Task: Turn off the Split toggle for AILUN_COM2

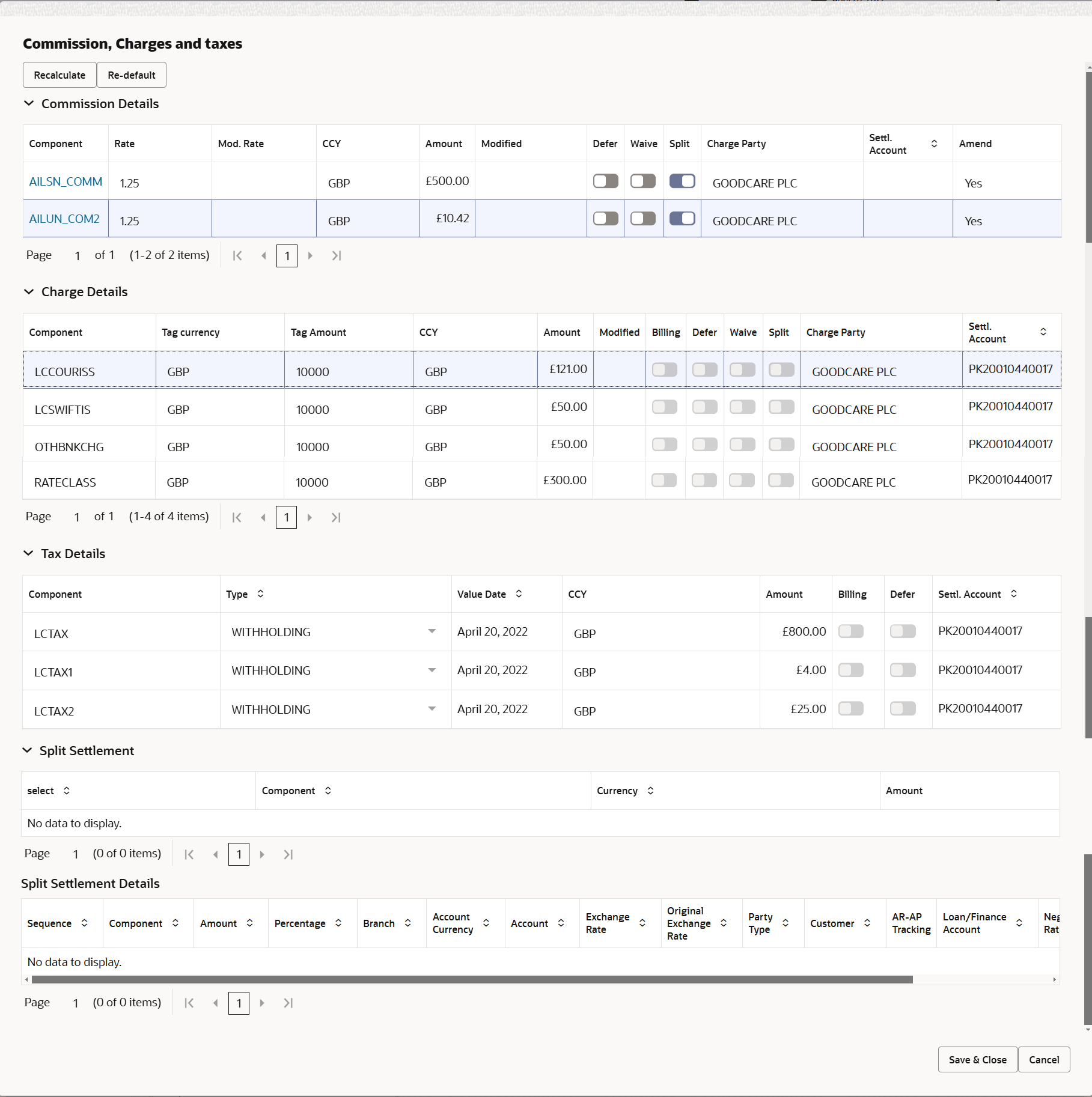Action: pyautogui.click(x=682, y=218)
